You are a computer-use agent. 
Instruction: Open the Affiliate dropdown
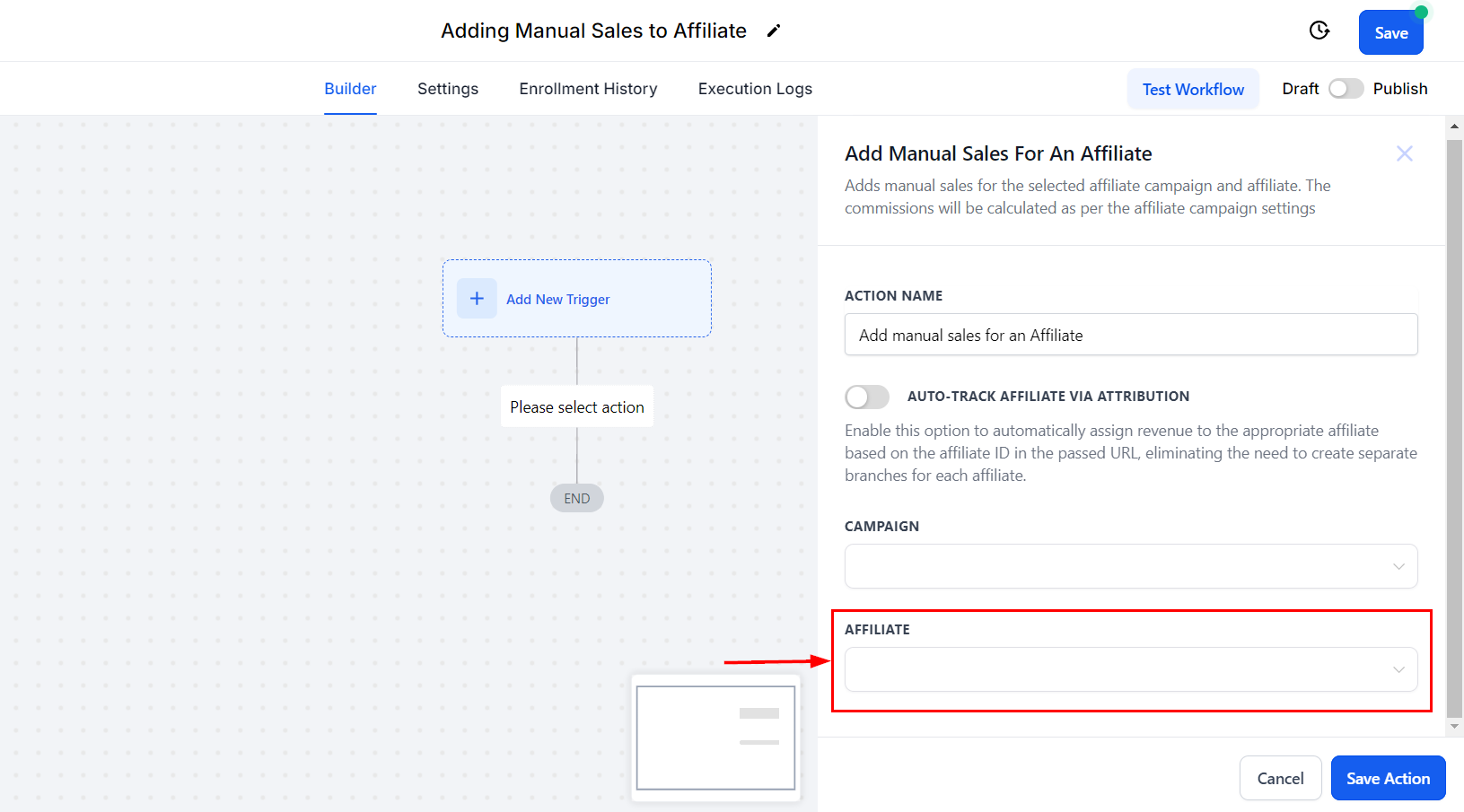(1130, 669)
